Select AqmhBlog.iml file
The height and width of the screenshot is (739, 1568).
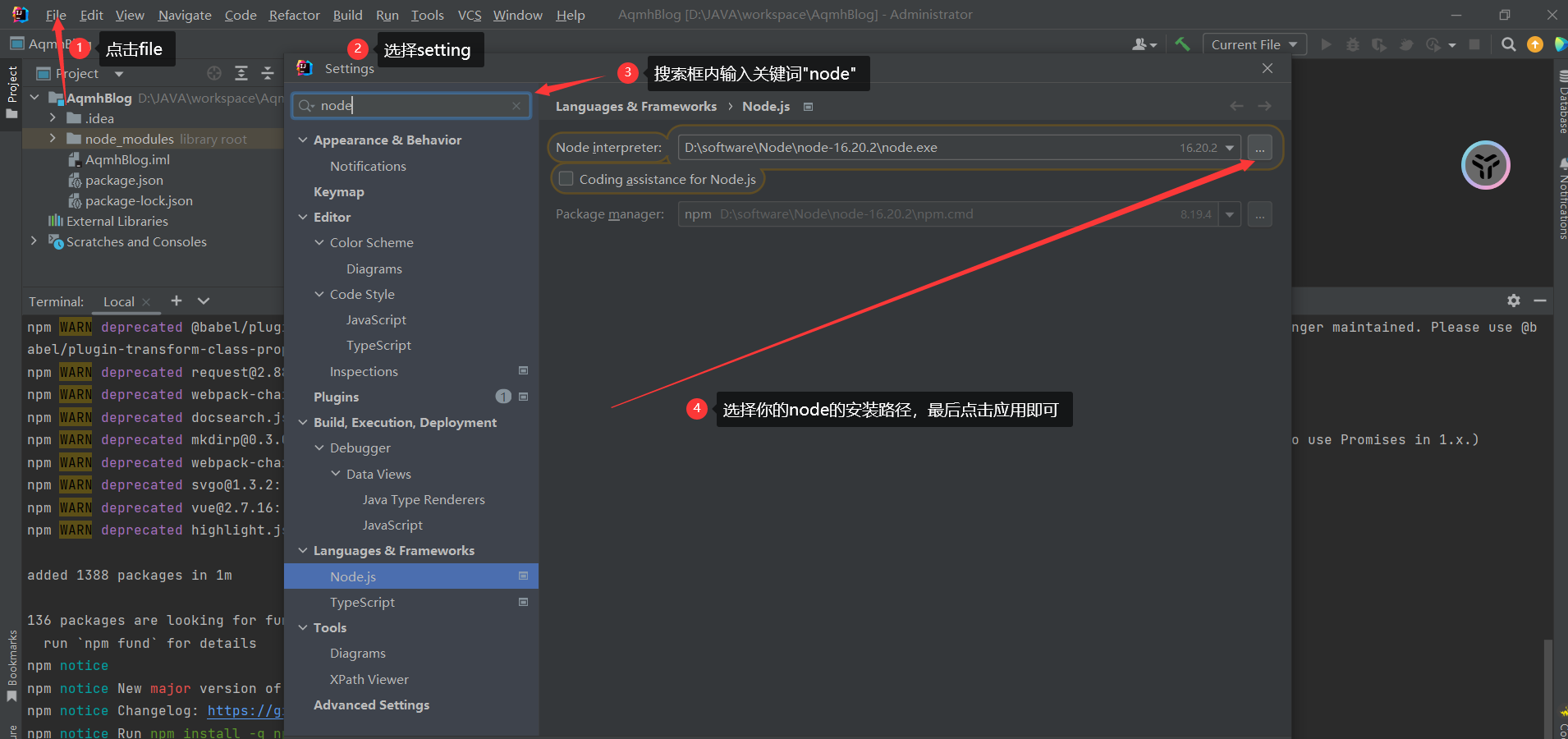(x=127, y=159)
